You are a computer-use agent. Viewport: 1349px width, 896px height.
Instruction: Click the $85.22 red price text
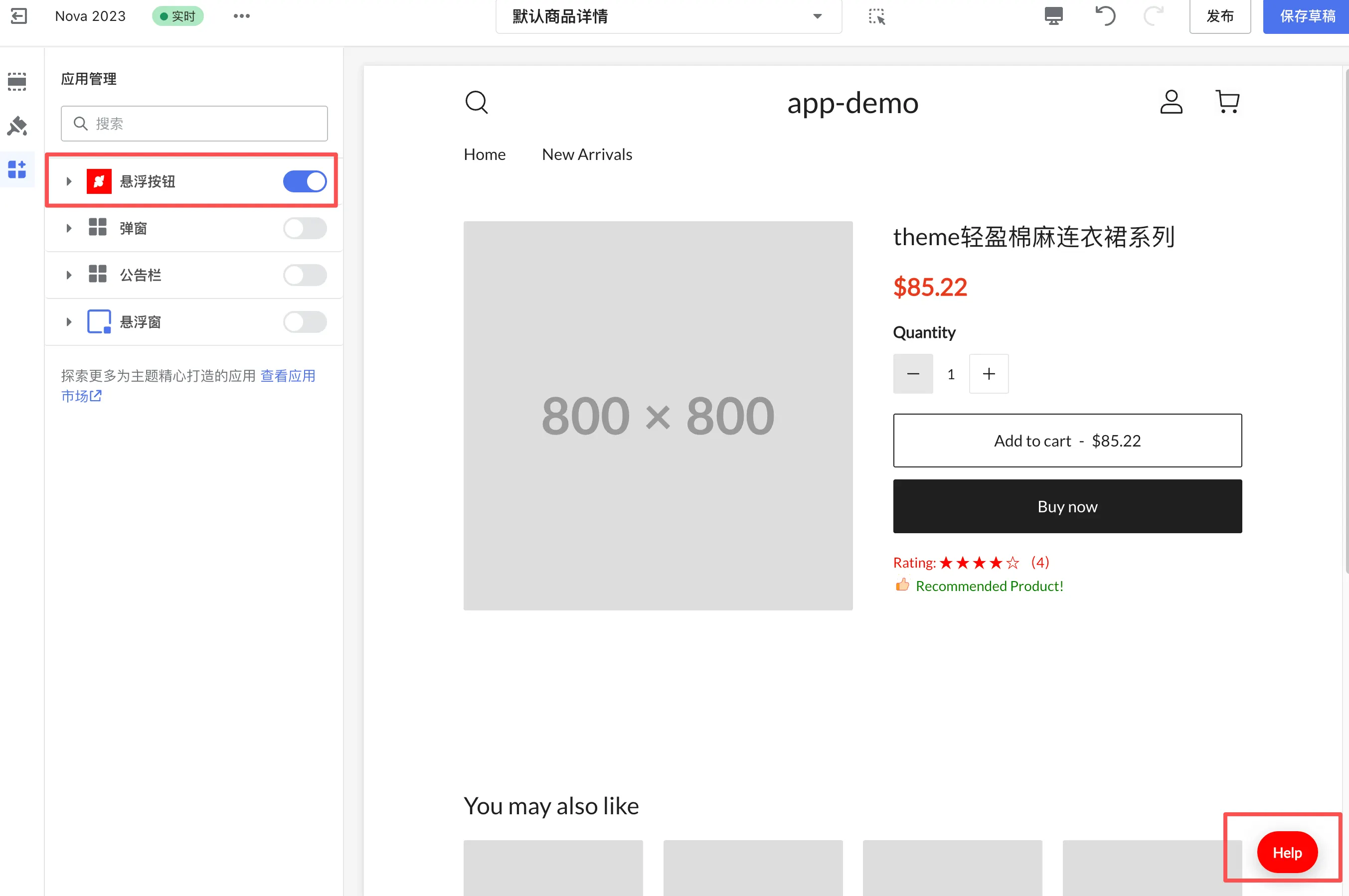[930, 286]
